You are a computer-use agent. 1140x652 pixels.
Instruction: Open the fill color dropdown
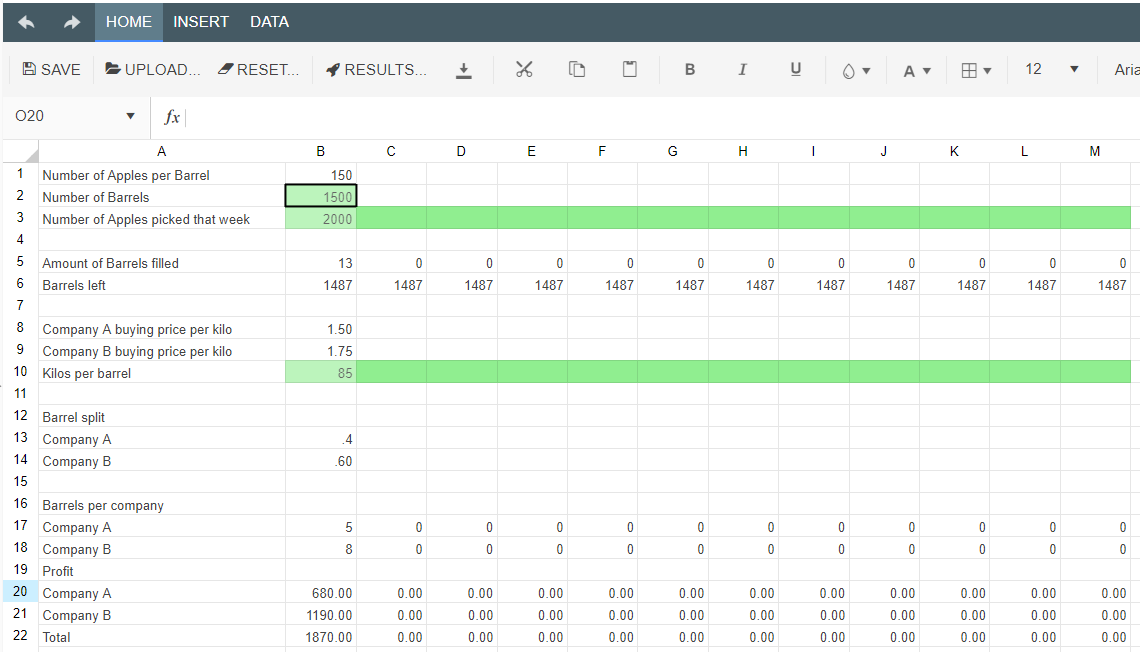click(x=856, y=71)
